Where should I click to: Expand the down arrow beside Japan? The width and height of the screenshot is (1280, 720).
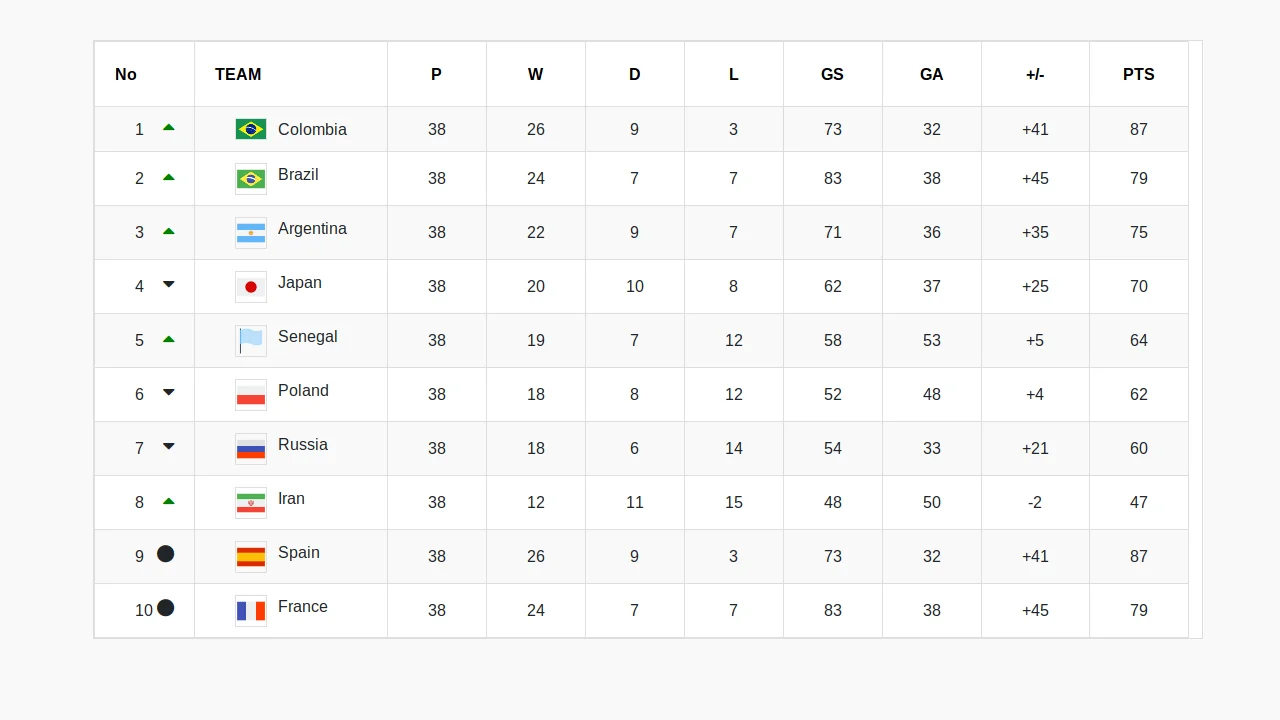click(169, 284)
